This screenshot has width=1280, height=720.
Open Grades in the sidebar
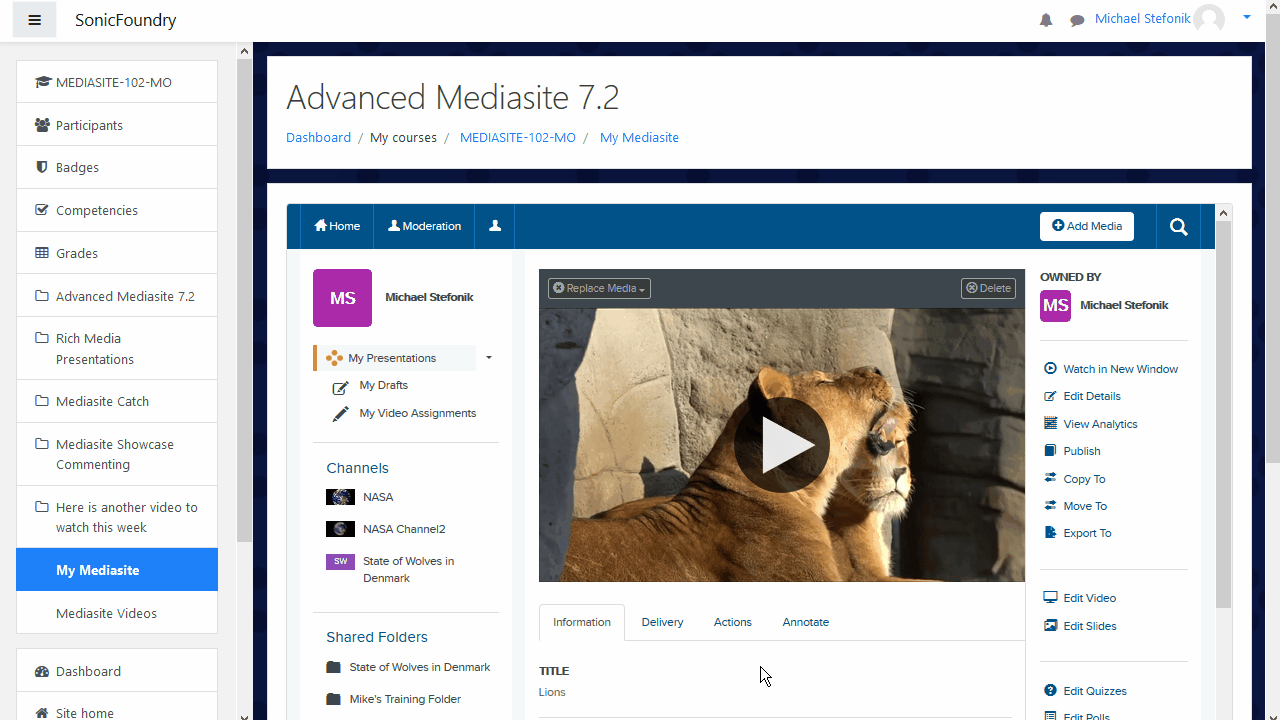(117, 253)
